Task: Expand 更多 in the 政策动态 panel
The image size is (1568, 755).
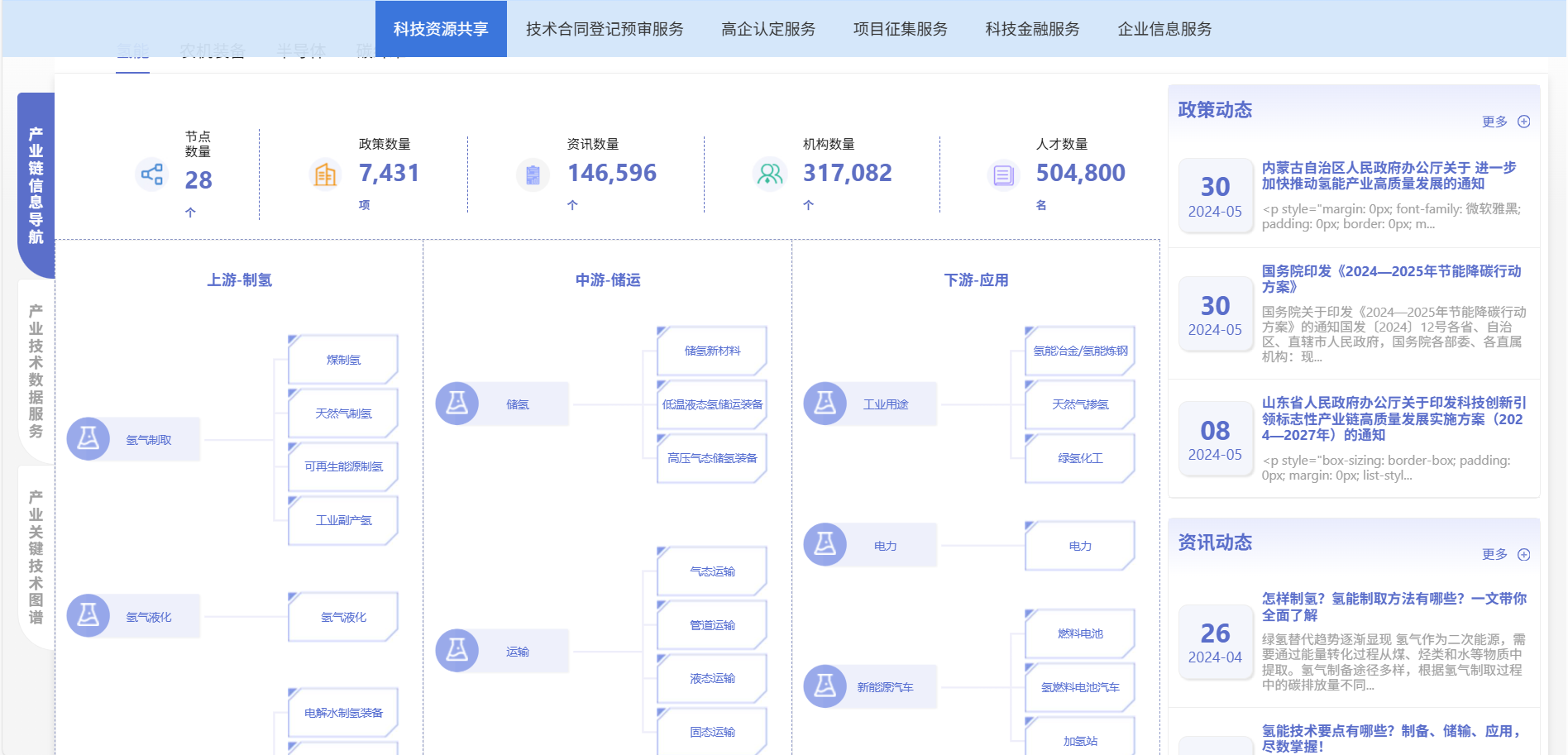Action: click(1505, 122)
